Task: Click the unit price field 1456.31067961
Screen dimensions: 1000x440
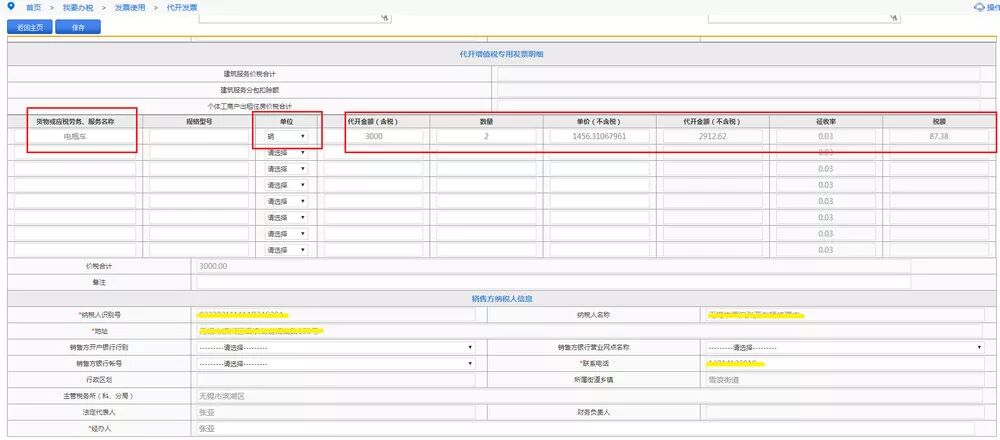Action: click(599, 136)
